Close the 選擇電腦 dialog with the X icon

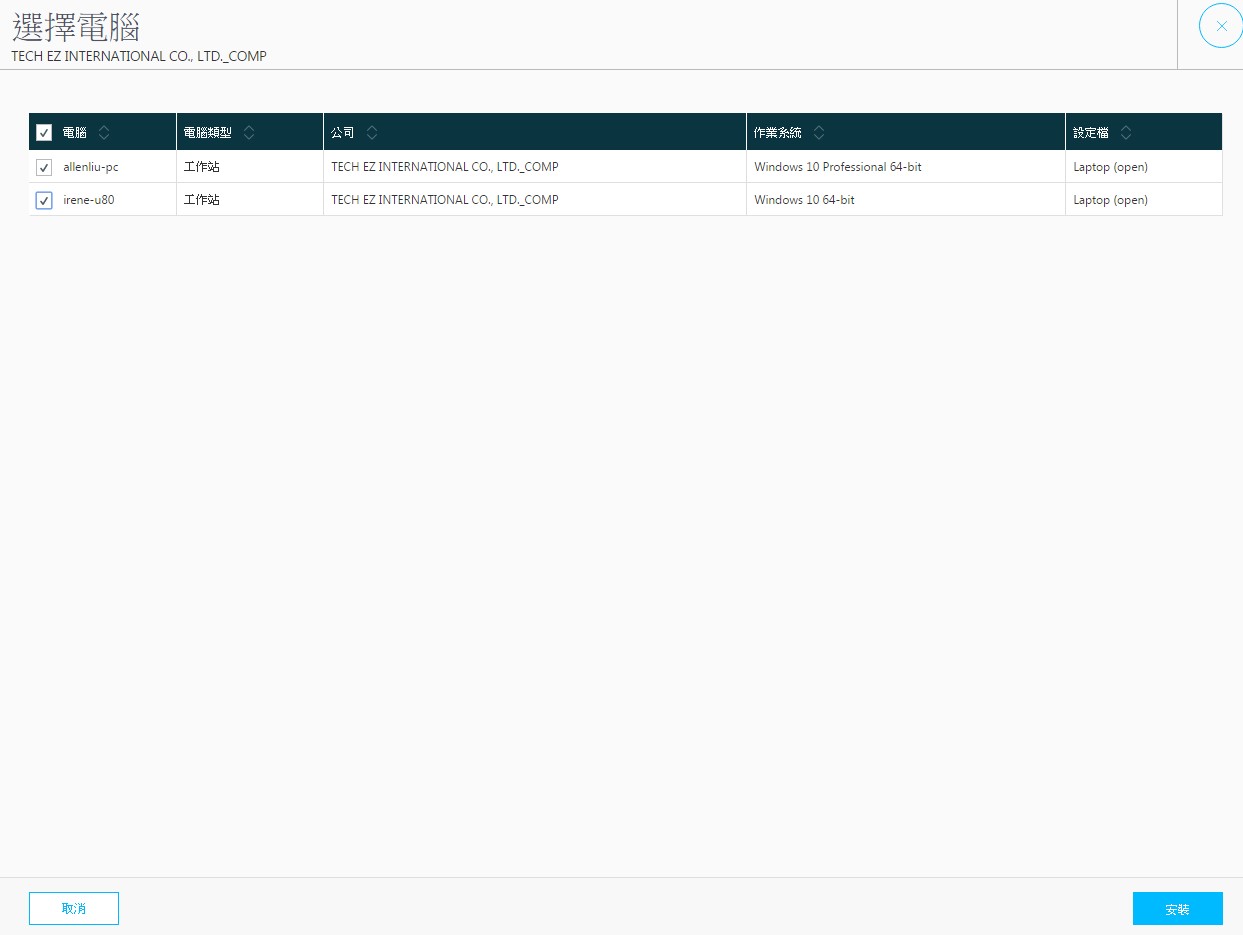pyautogui.click(x=1221, y=26)
